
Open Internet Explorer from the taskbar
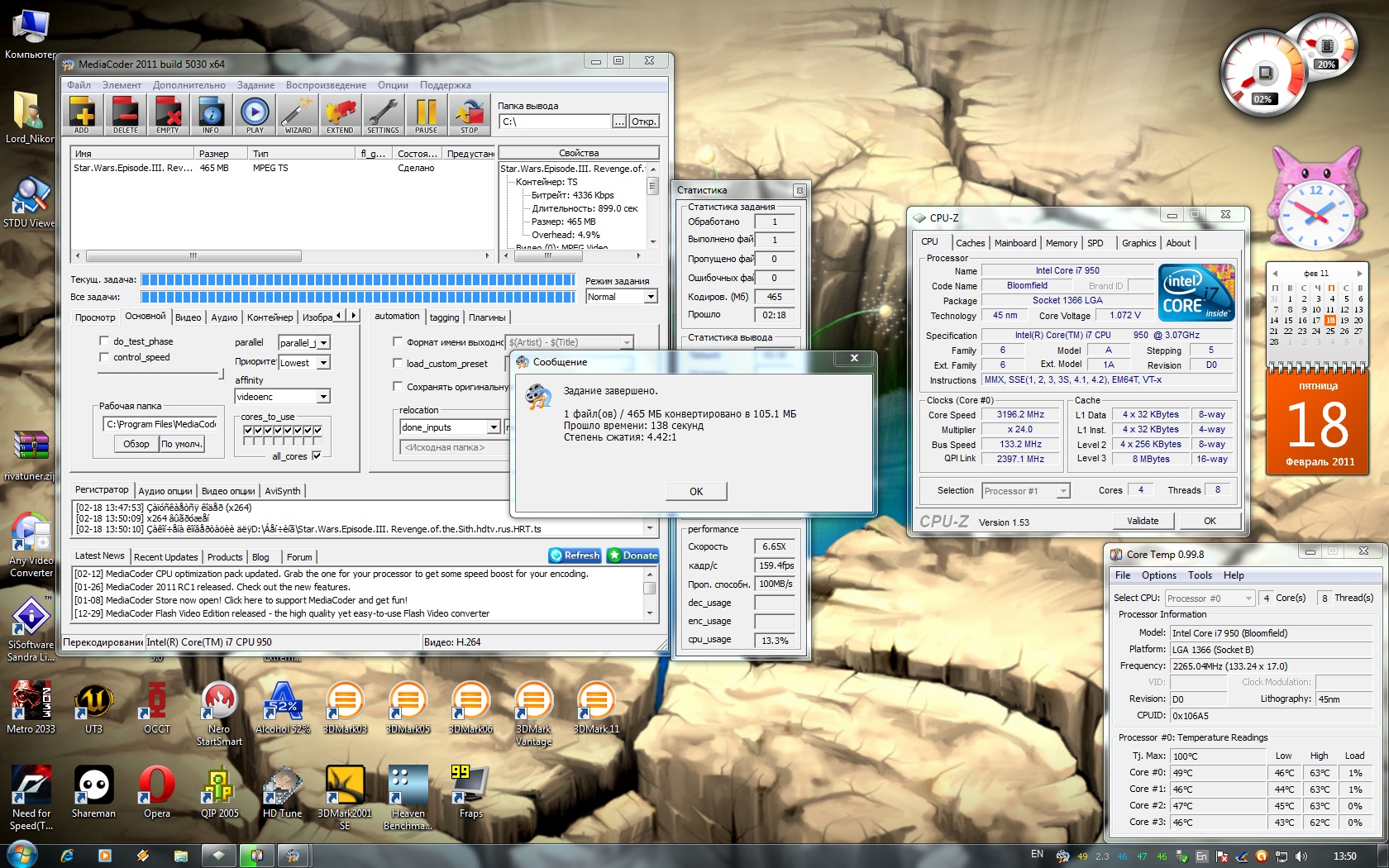pos(67,856)
